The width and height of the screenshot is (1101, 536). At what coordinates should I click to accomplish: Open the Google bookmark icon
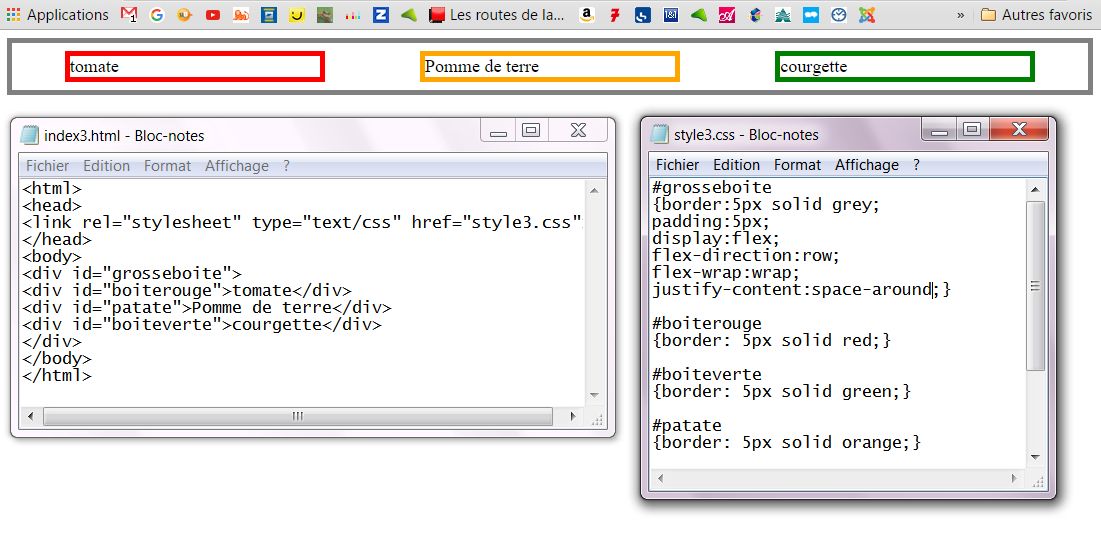tap(157, 15)
